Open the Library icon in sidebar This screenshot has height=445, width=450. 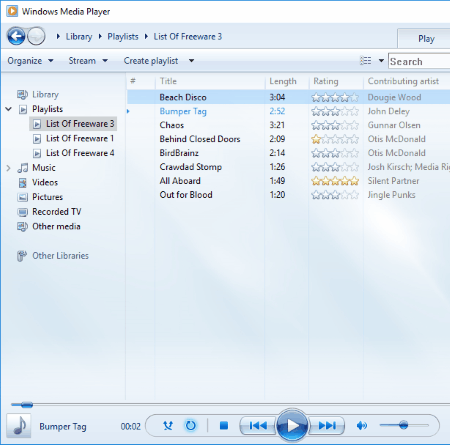[x=22, y=95]
